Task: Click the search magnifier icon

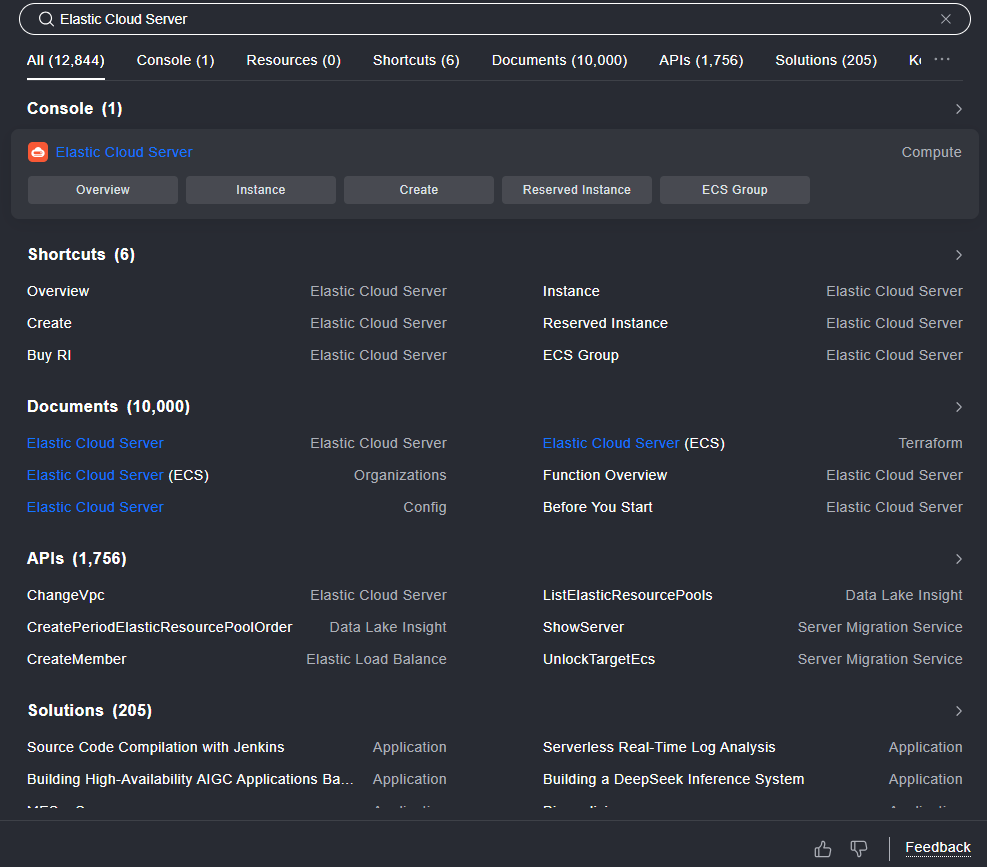Action: tap(46, 20)
